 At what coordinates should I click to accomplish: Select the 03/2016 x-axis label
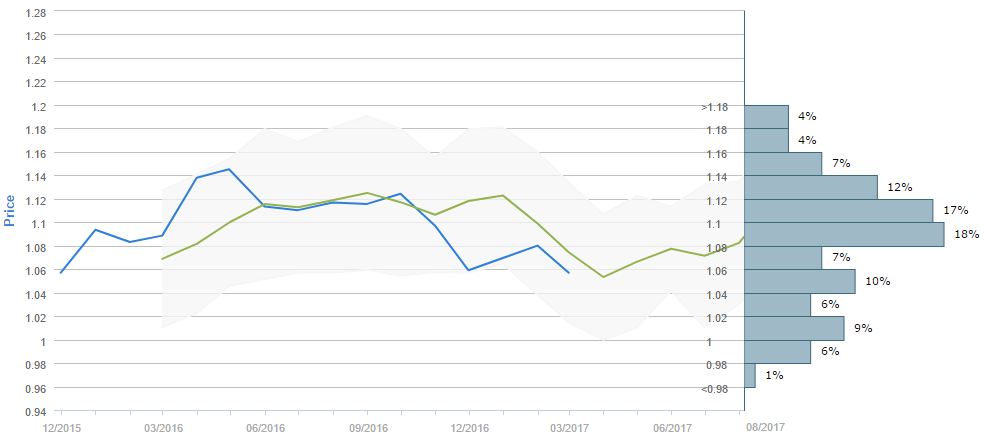tap(163, 428)
